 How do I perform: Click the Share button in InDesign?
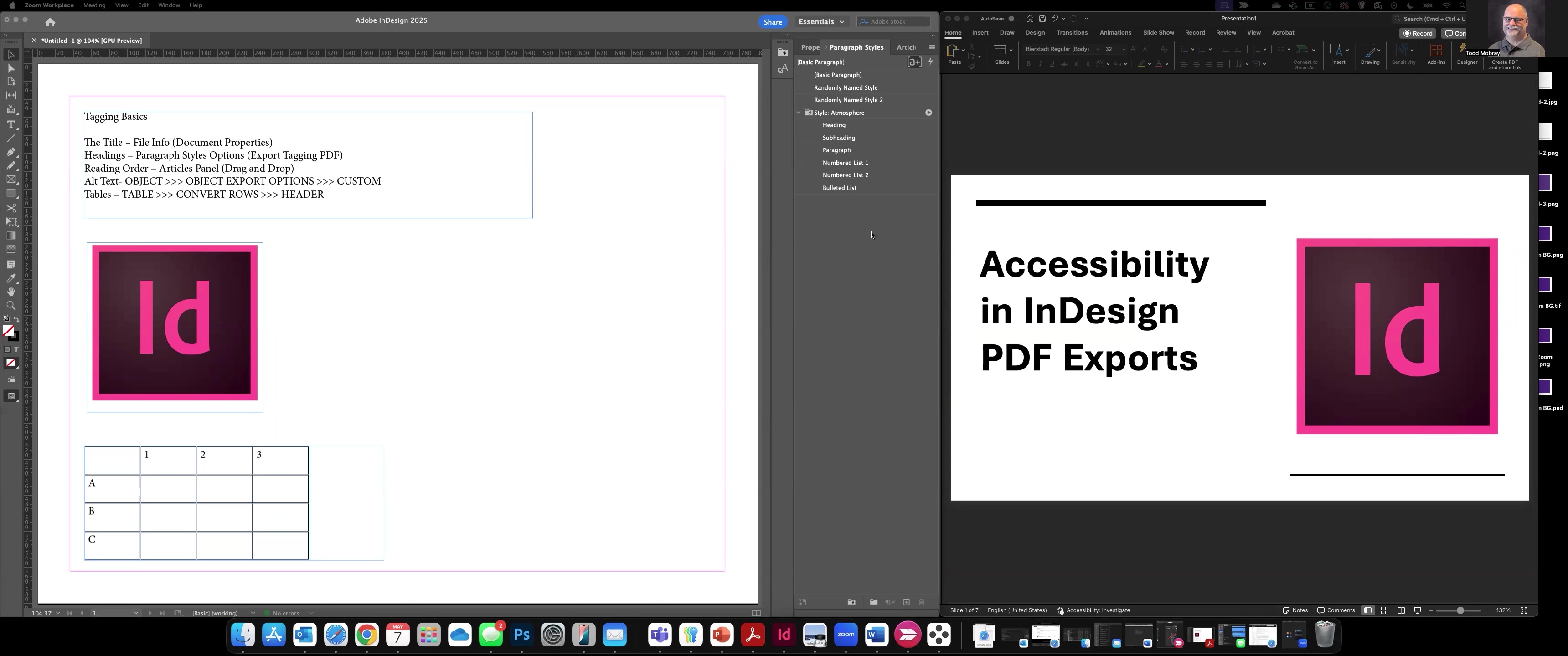pos(773,21)
